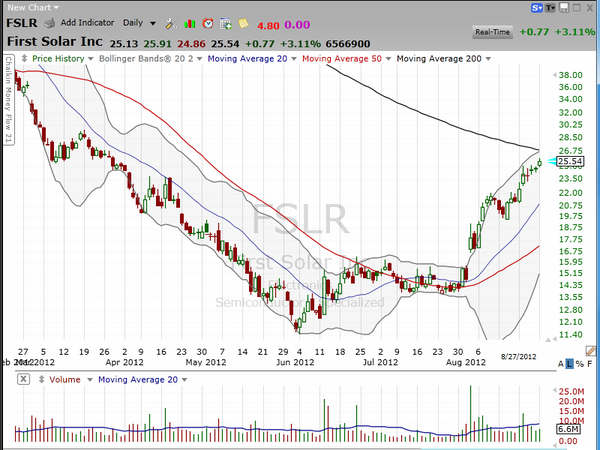Select arithmetic scaling A
The image size is (600, 450).
561,364
